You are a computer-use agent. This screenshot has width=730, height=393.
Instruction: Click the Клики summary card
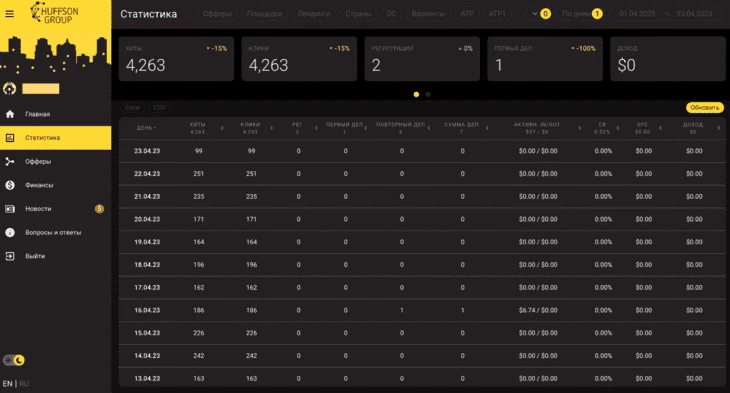299,59
